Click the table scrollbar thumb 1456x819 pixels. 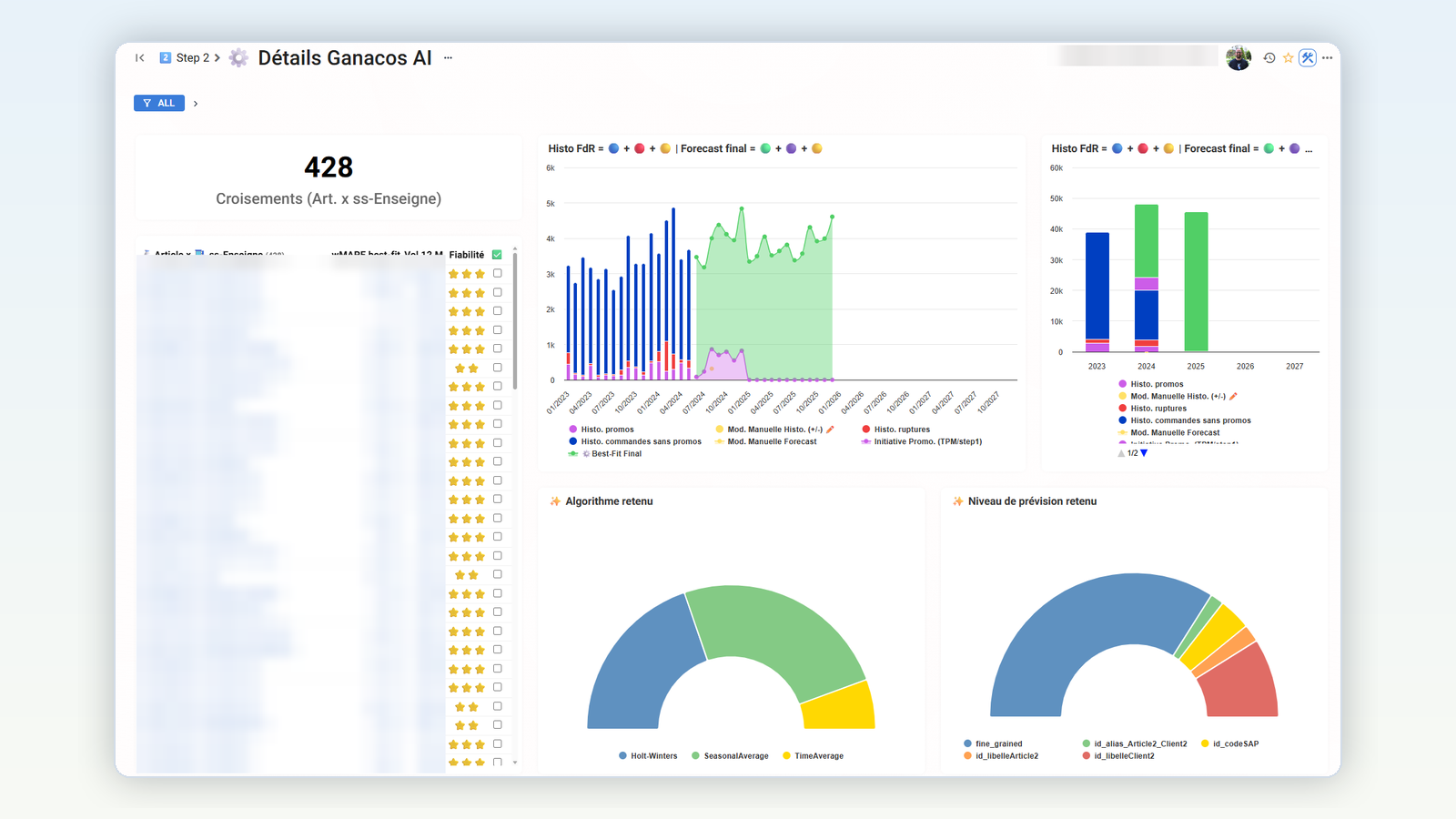pyautogui.click(x=515, y=320)
